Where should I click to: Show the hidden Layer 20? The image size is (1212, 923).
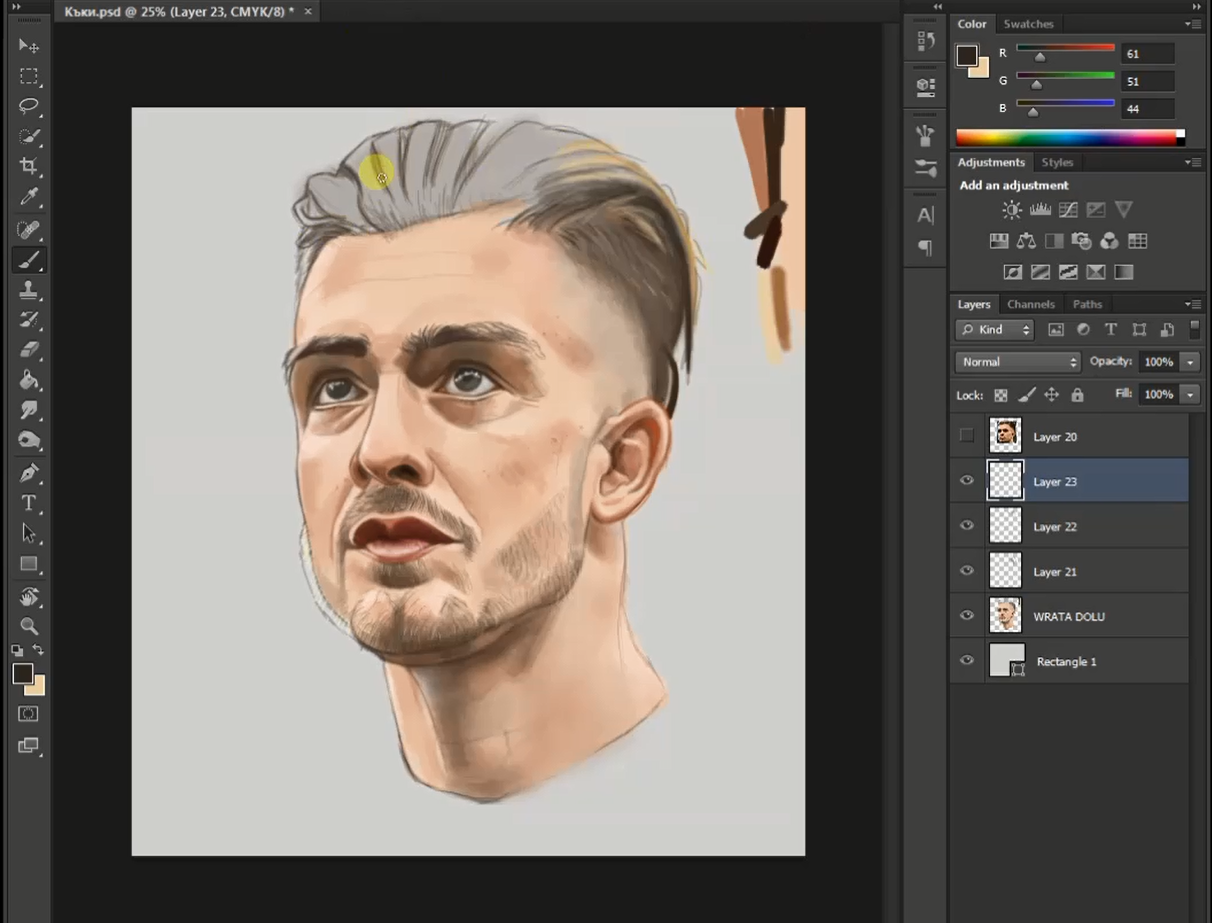tap(966, 436)
